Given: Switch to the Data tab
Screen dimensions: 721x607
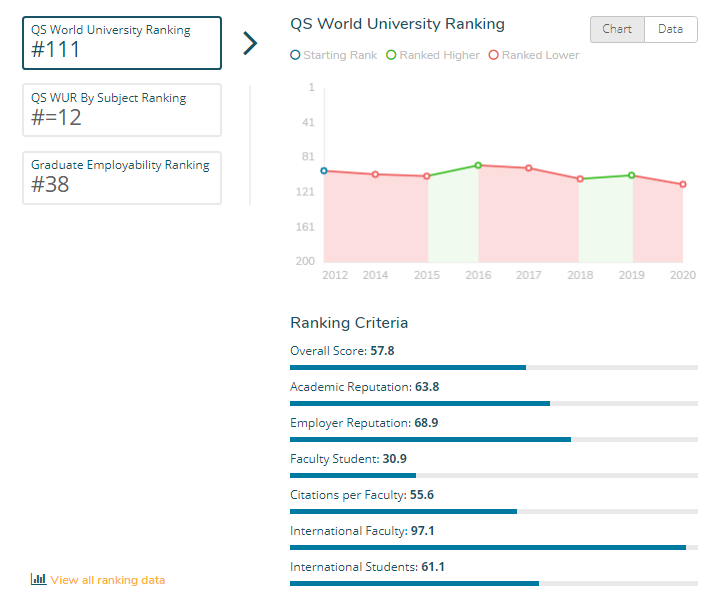Looking at the screenshot, I should (671, 29).
